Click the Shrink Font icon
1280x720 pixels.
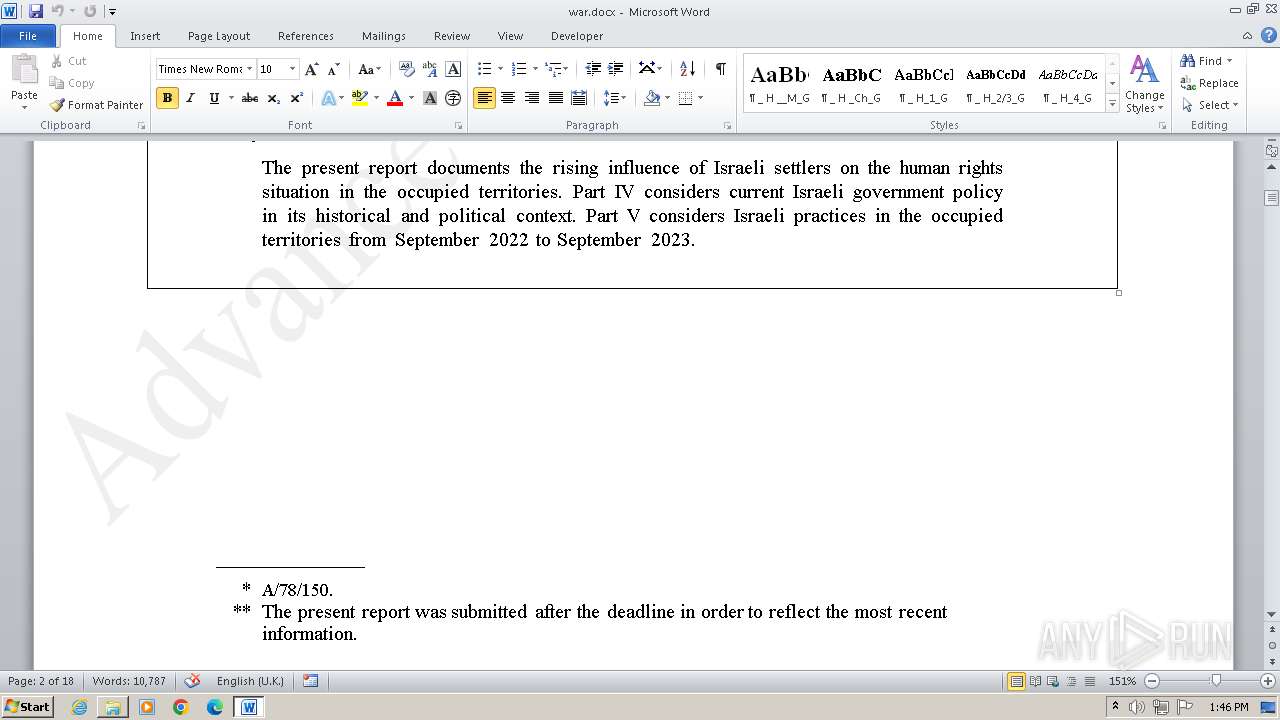coord(334,69)
